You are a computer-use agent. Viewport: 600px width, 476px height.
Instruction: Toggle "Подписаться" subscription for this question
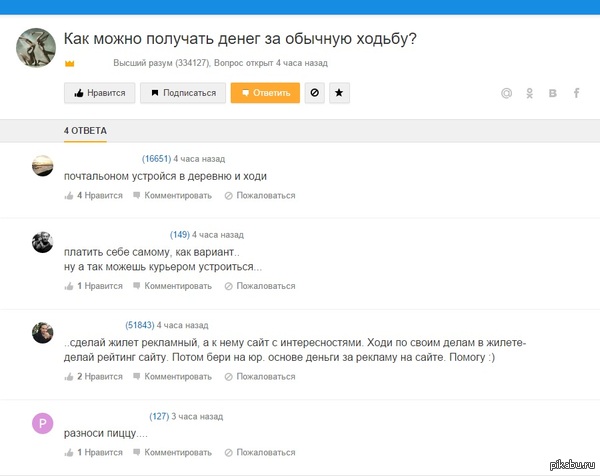coord(183,93)
